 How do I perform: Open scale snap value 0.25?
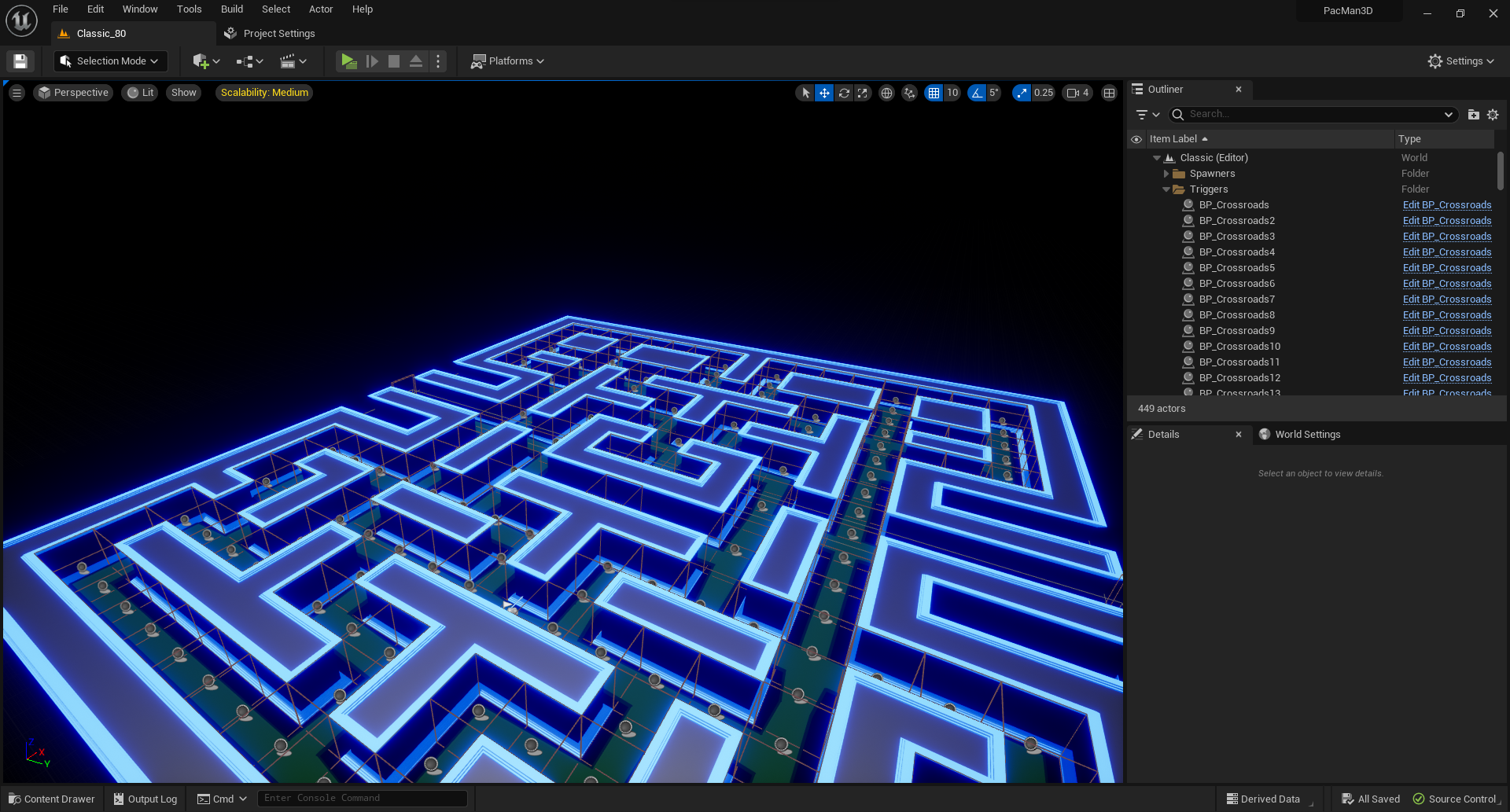coord(1044,93)
